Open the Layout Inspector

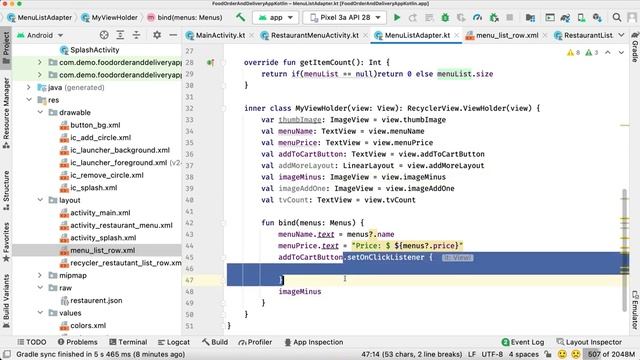[x=589, y=342]
